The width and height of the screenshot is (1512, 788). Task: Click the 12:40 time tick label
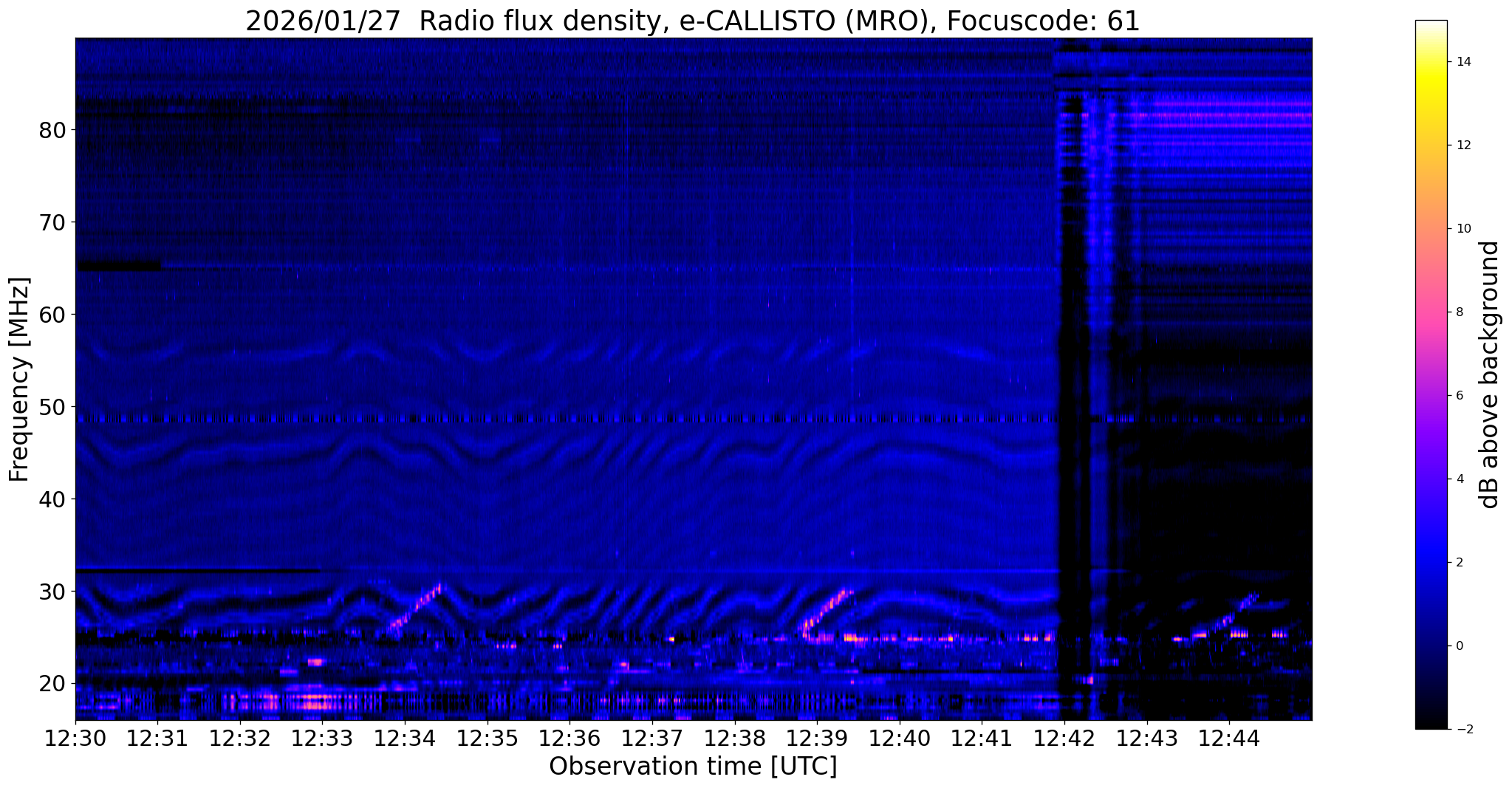point(900,738)
